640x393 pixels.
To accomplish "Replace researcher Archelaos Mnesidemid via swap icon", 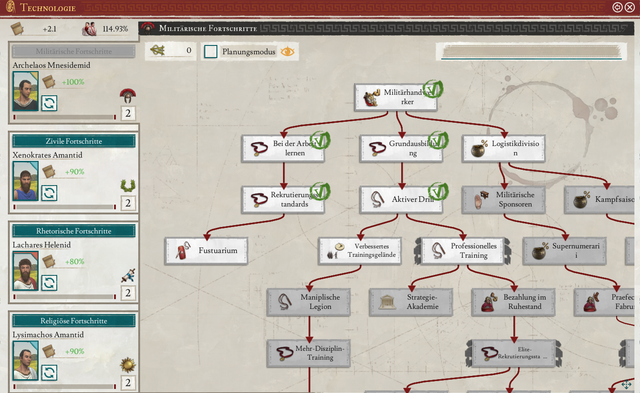I will coord(49,103).
